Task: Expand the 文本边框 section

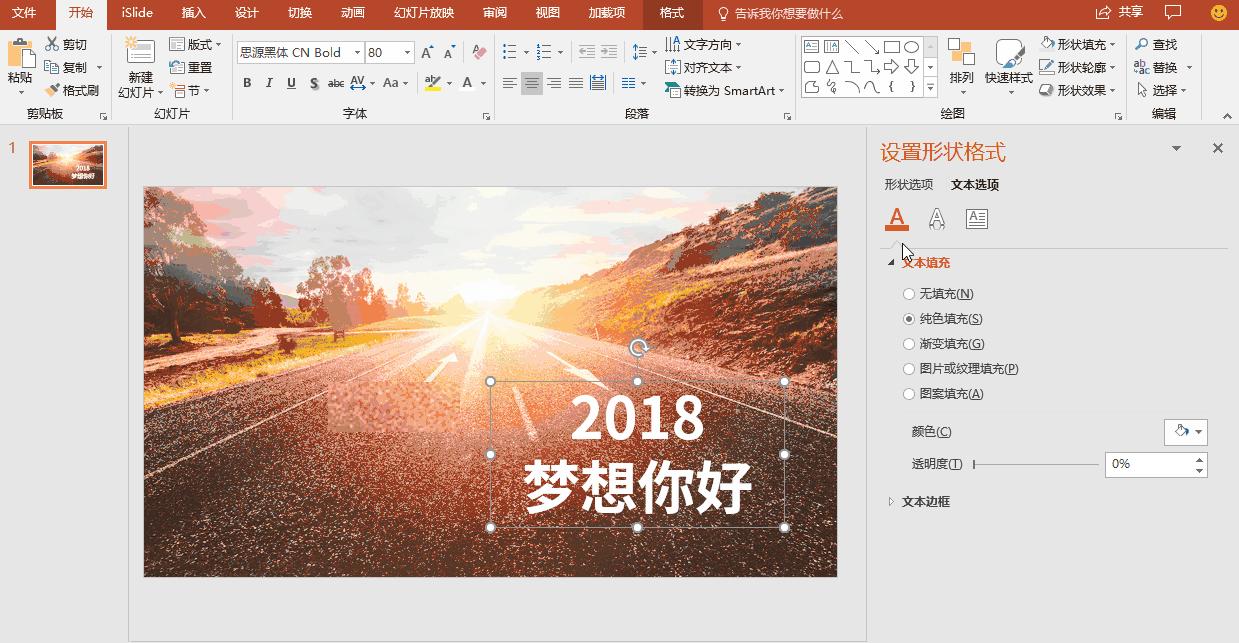Action: pos(925,501)
